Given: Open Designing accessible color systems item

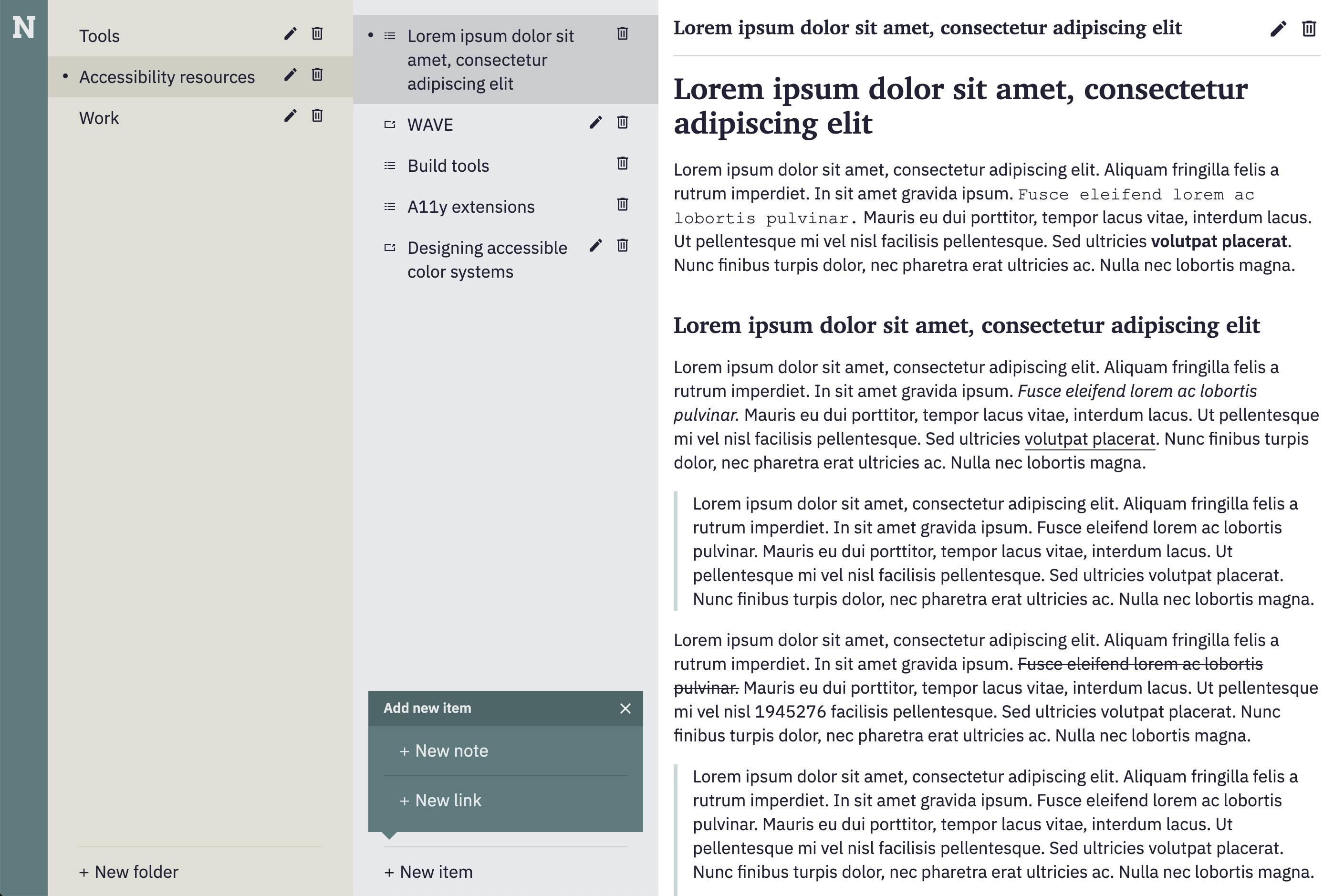Looking at the screenshot, I should tap(487, 260).
